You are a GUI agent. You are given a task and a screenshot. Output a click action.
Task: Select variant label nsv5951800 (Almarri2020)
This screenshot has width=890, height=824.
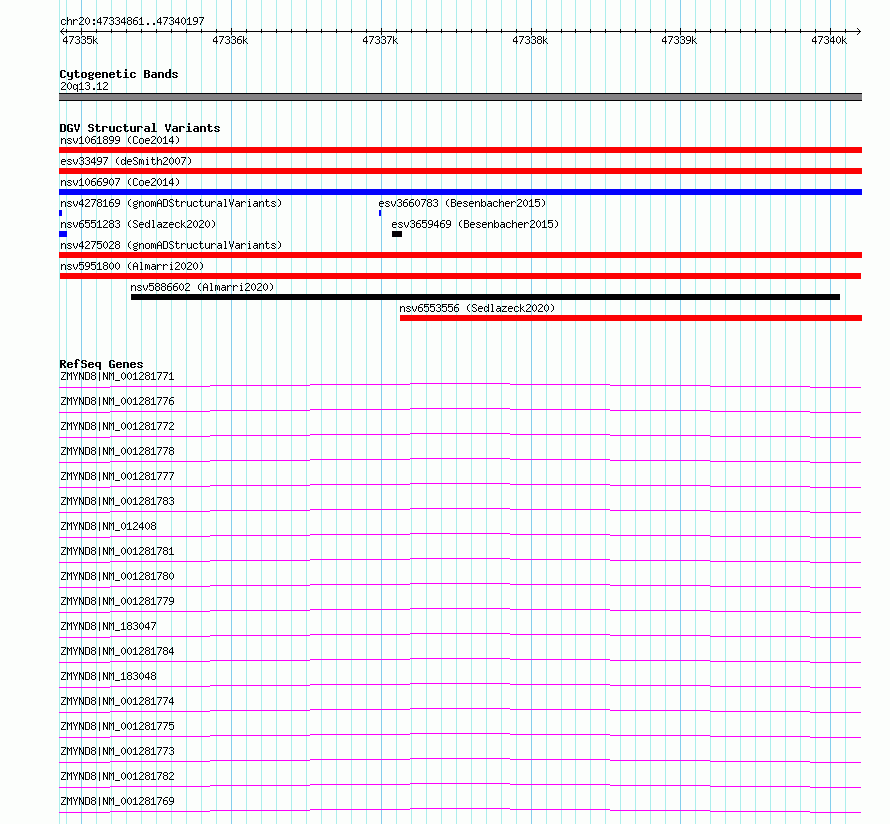click(132, 266)
